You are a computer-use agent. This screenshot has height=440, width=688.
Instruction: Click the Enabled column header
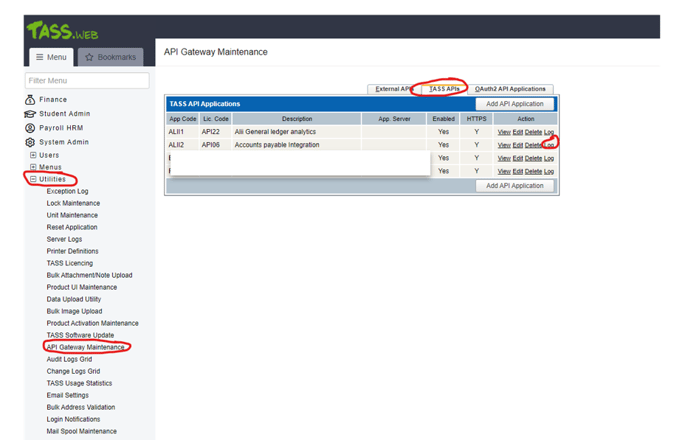[443, 119]
